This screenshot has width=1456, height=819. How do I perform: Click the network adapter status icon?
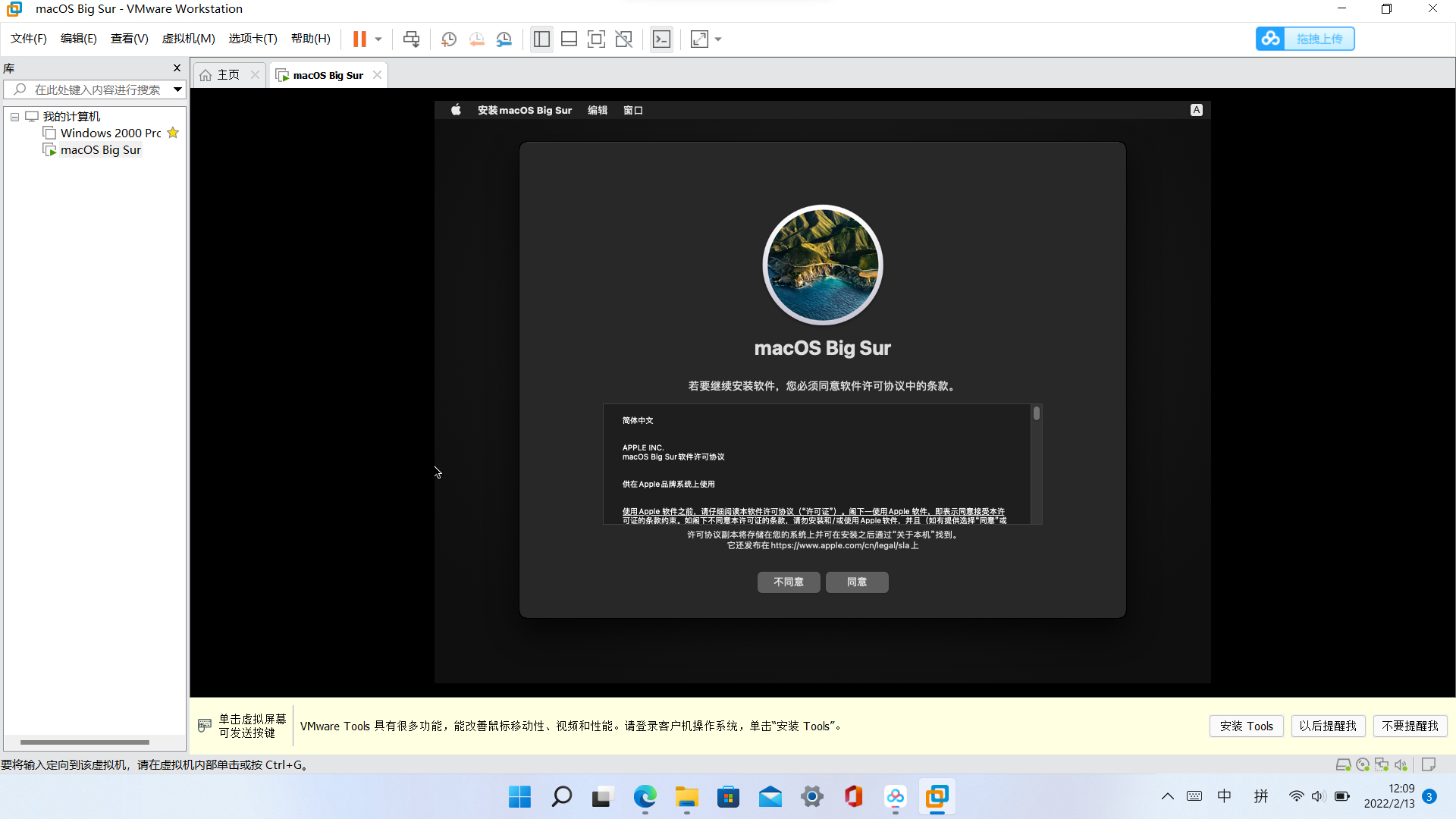pyautogui.click(x=1381, y=764)
